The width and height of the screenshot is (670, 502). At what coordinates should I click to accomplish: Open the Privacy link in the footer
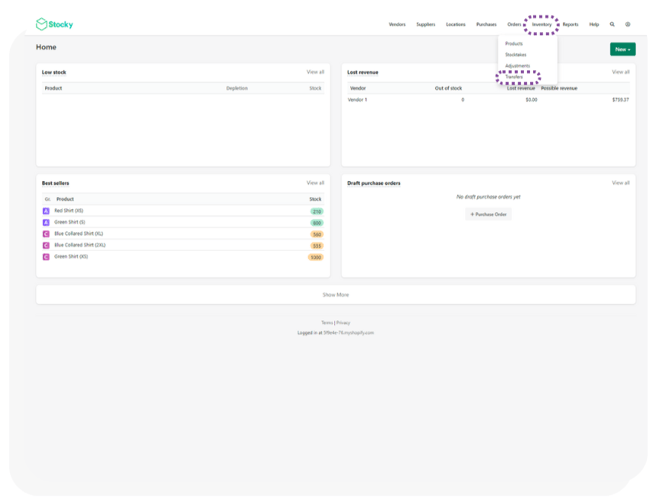pyautogui.click(x=343, y=323)
